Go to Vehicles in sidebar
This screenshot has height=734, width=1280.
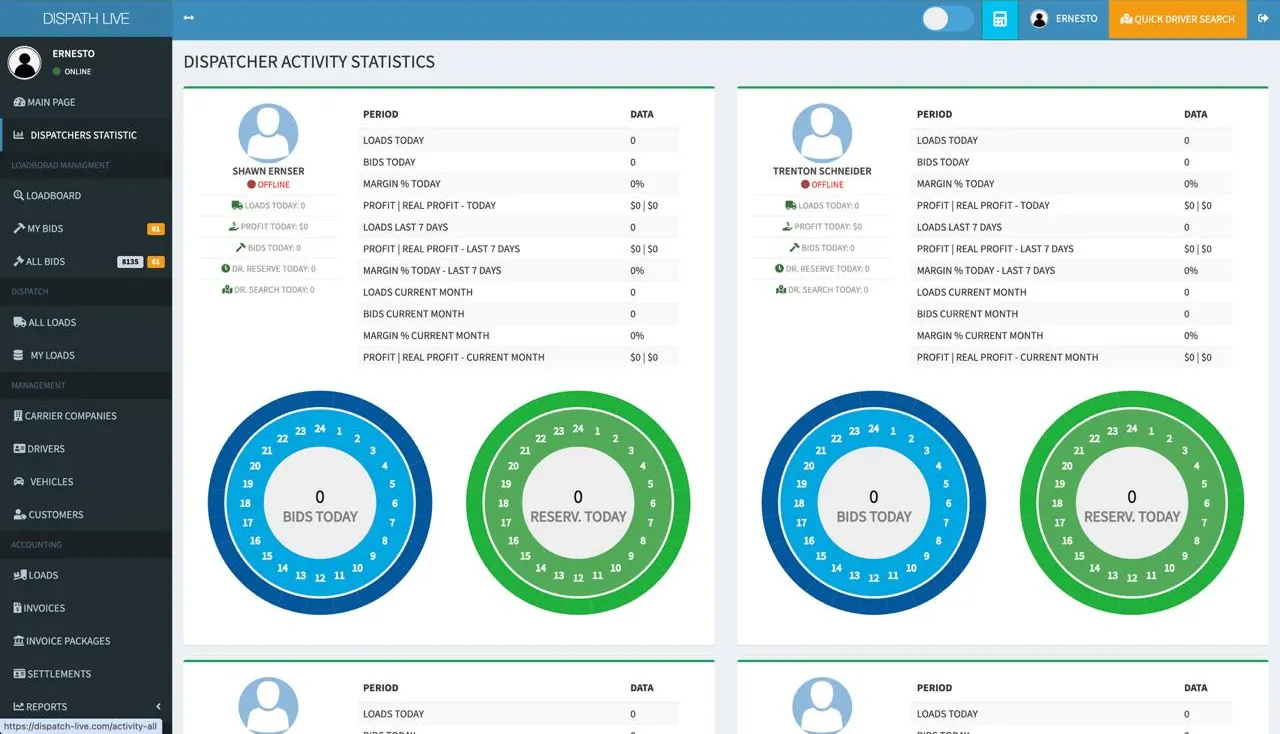click(51, 482)
